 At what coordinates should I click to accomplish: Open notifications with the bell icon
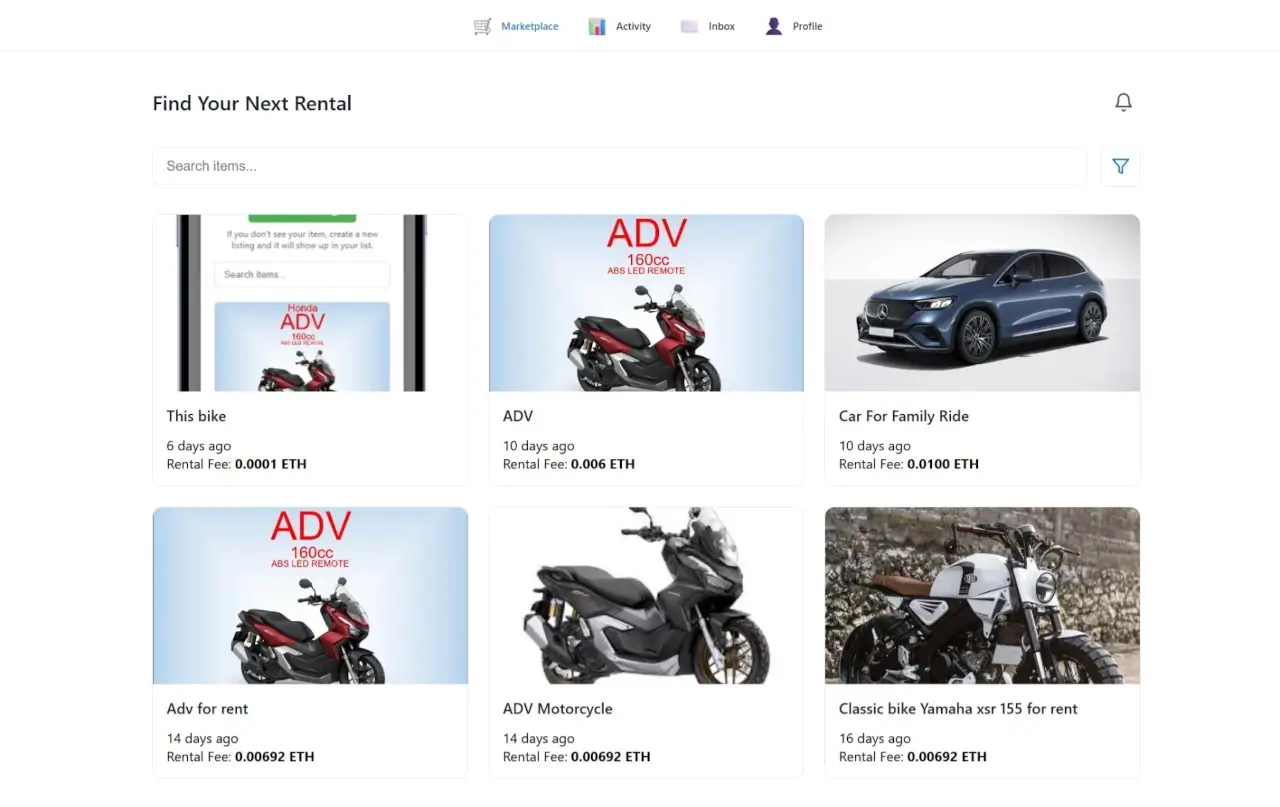1123,103
